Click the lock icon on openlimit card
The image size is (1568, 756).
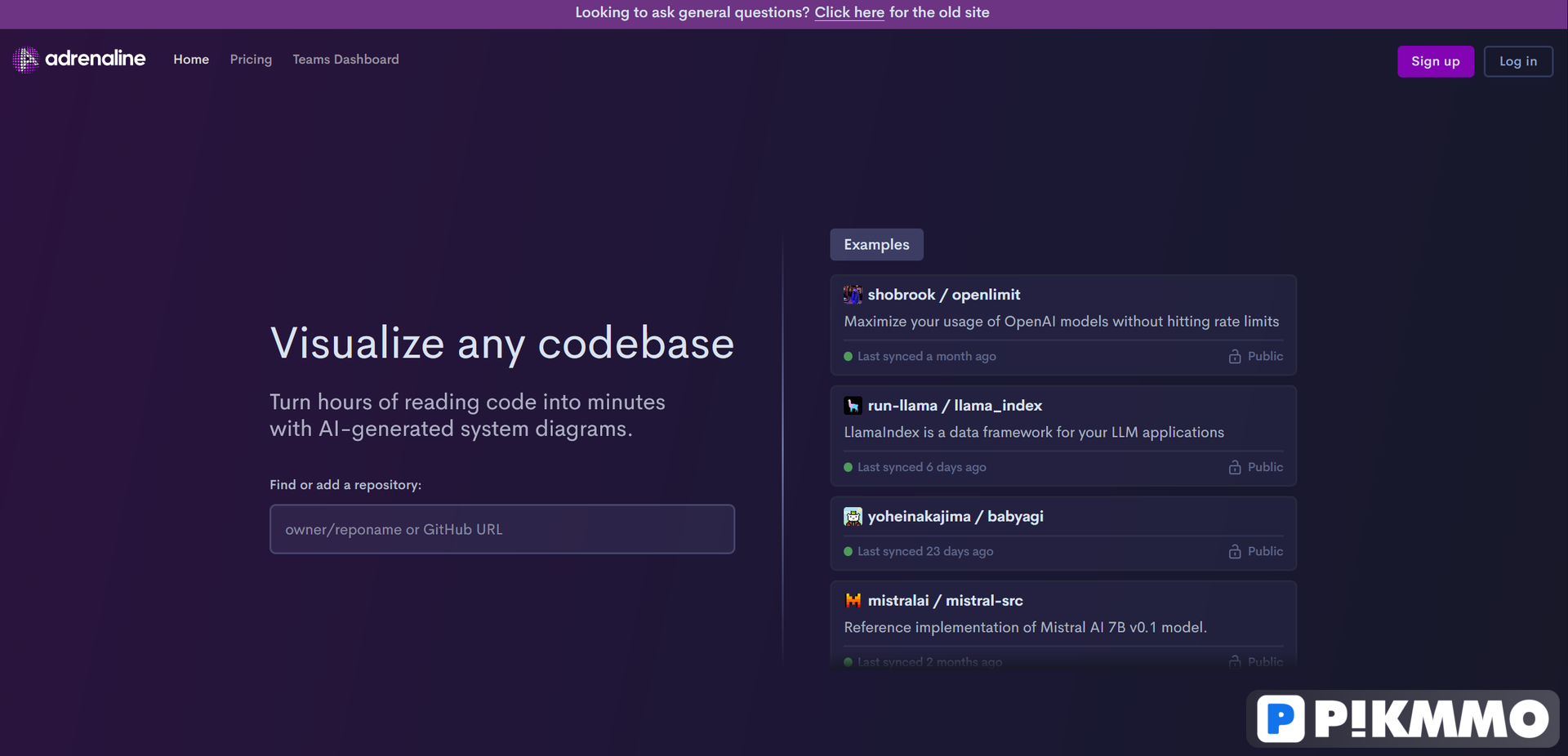pyautogui.click(x=1235, y=357)
